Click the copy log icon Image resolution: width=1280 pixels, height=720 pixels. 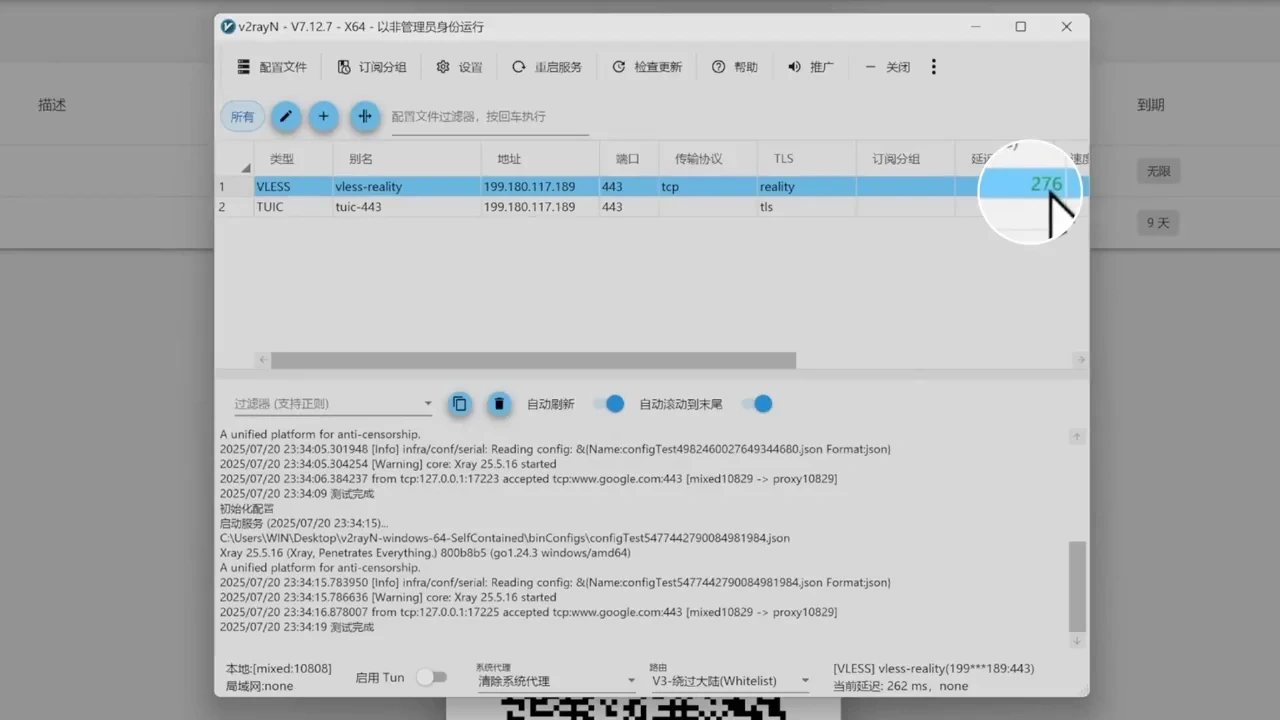(x=460, y=404)
